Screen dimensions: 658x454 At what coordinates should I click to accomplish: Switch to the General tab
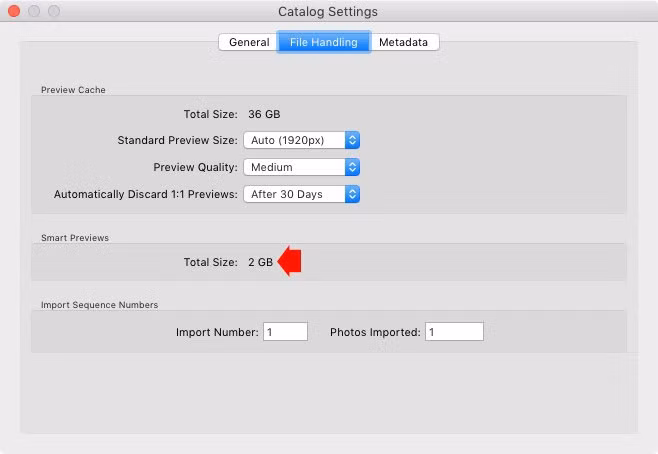pos(248,42)
